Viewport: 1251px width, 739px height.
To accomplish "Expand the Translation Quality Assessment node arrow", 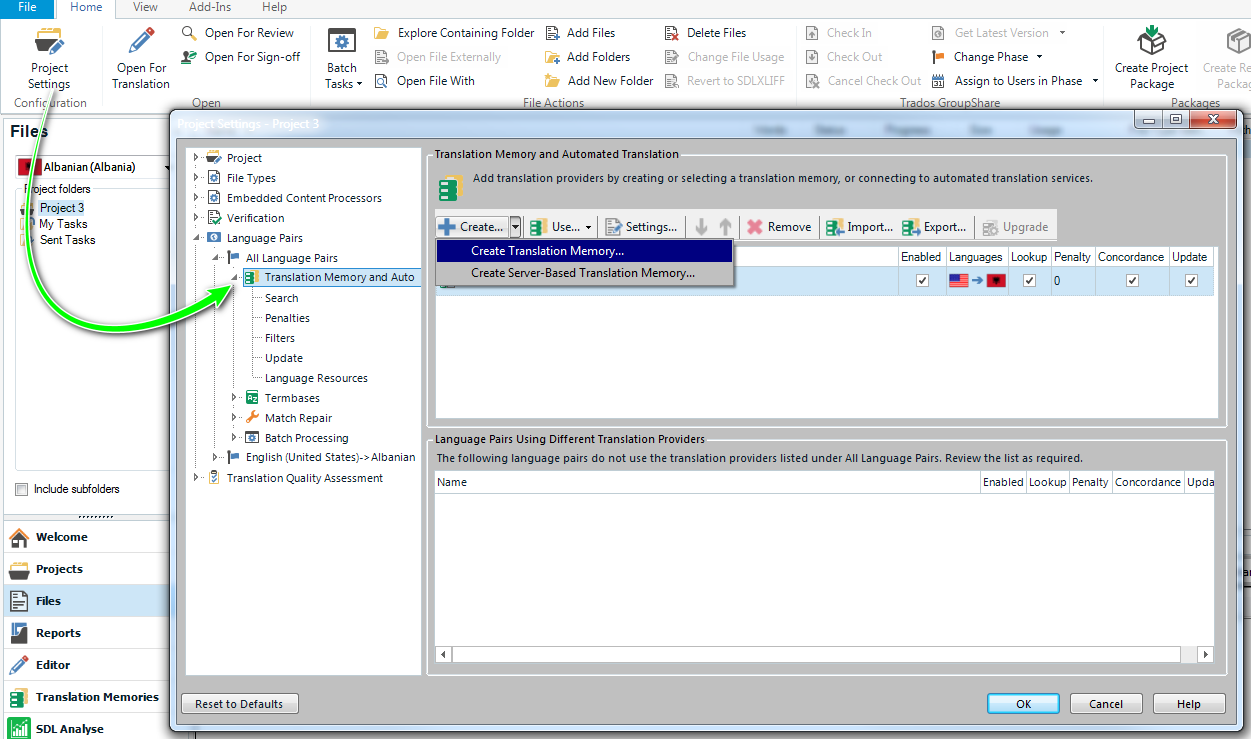I will [x=196, y=478].
